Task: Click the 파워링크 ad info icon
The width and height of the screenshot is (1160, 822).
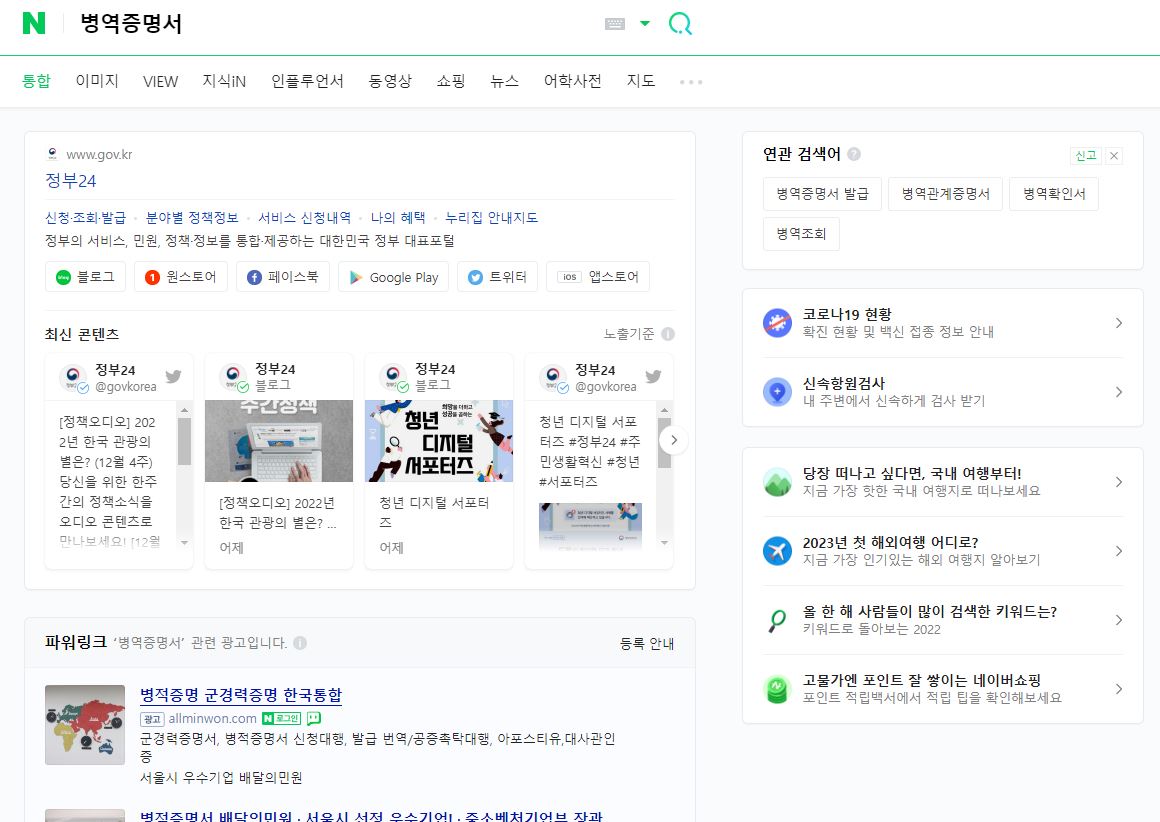Action: coord(300,643)
